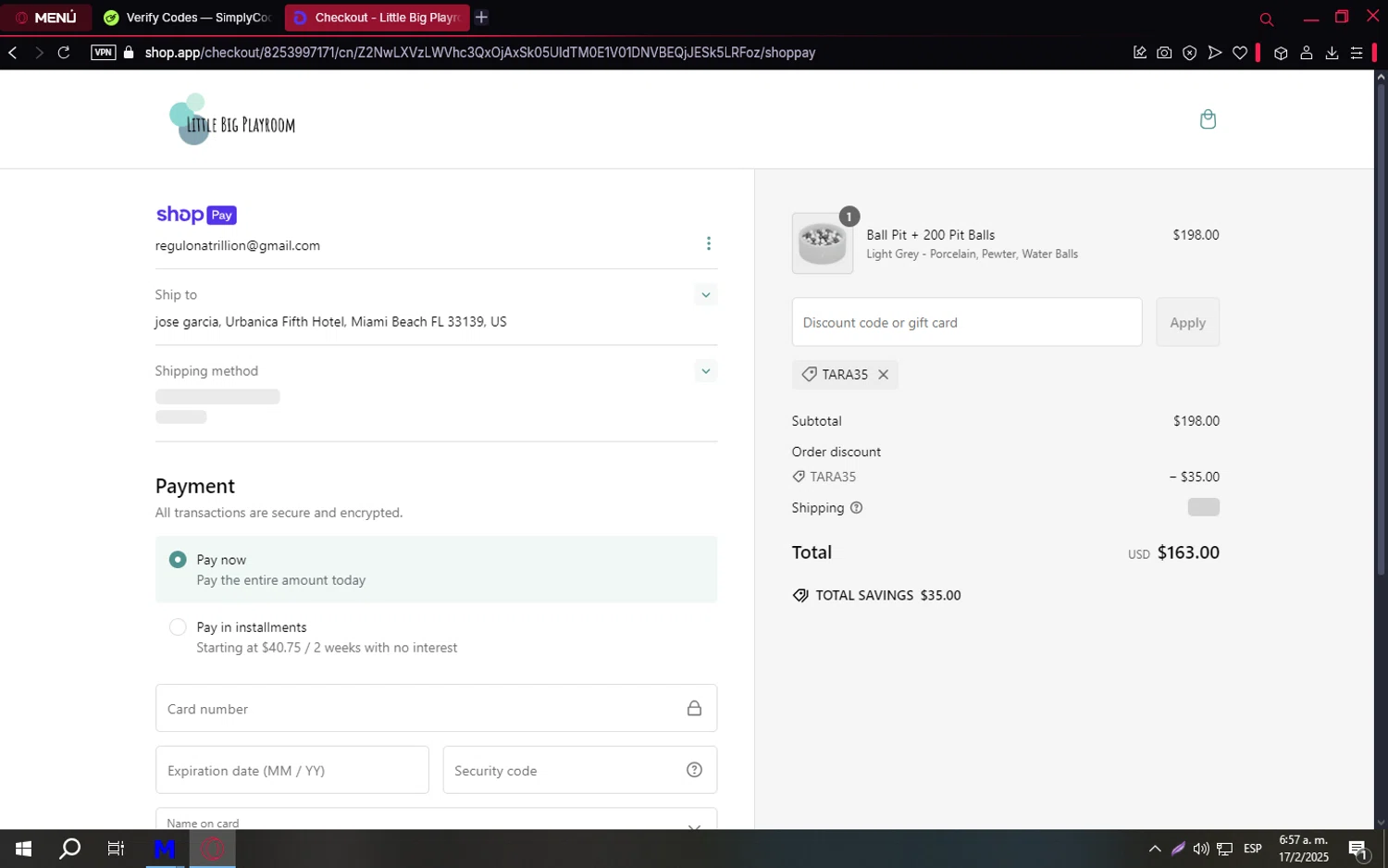The width and height of the screenshot is (1388, 868).
Task: Open the notification center icon
Action: point(1358,849)
